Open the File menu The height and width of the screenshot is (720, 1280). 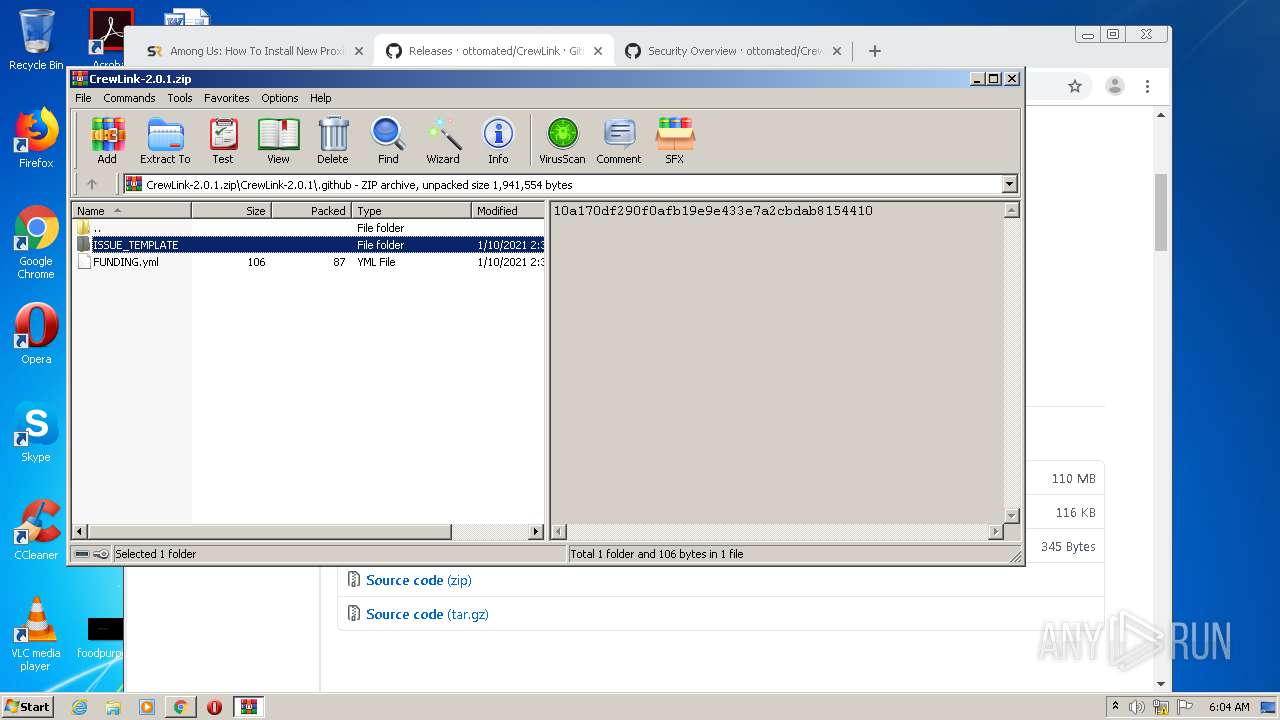coord(83,98)
